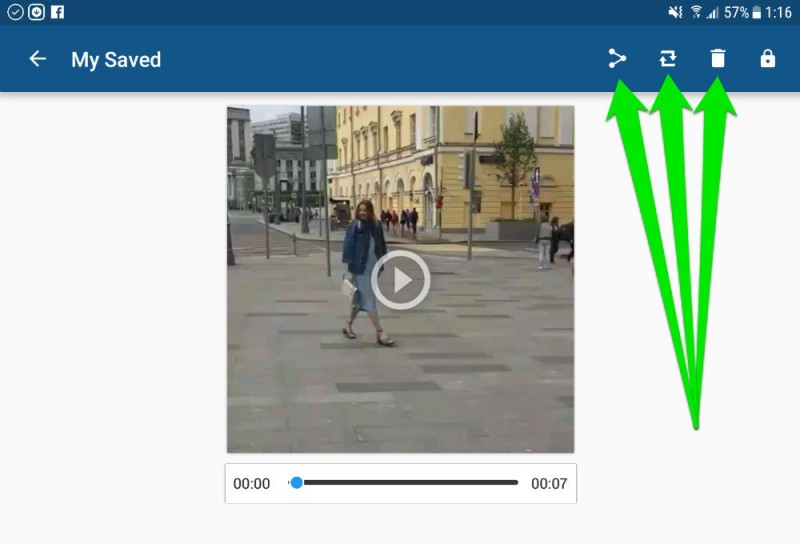800x544 pixels.
Task: Tap the muted sound status icon
Action: pos(676,12)
